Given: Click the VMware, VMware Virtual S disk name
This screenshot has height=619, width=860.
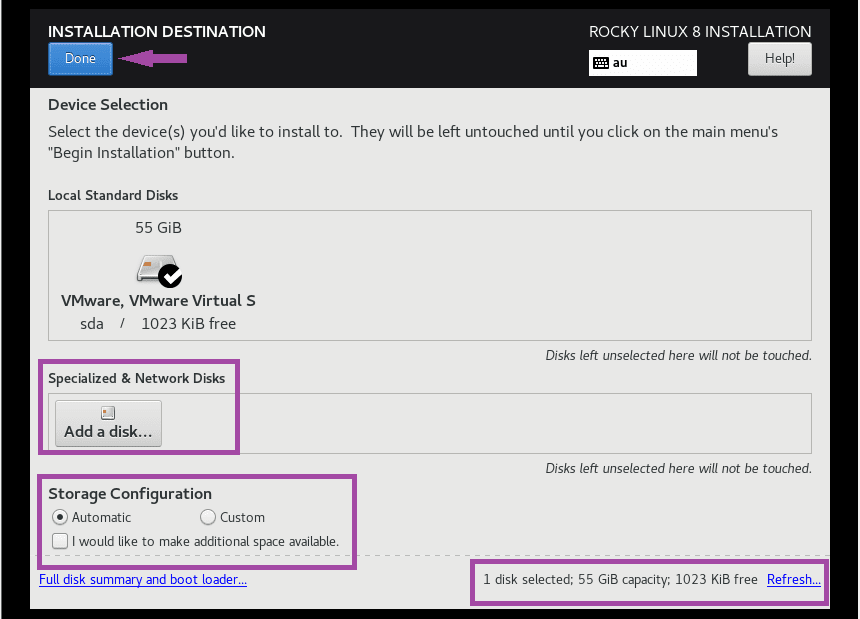Looking at the screenshot, I should pyautogui.click(x=158, y=300).
